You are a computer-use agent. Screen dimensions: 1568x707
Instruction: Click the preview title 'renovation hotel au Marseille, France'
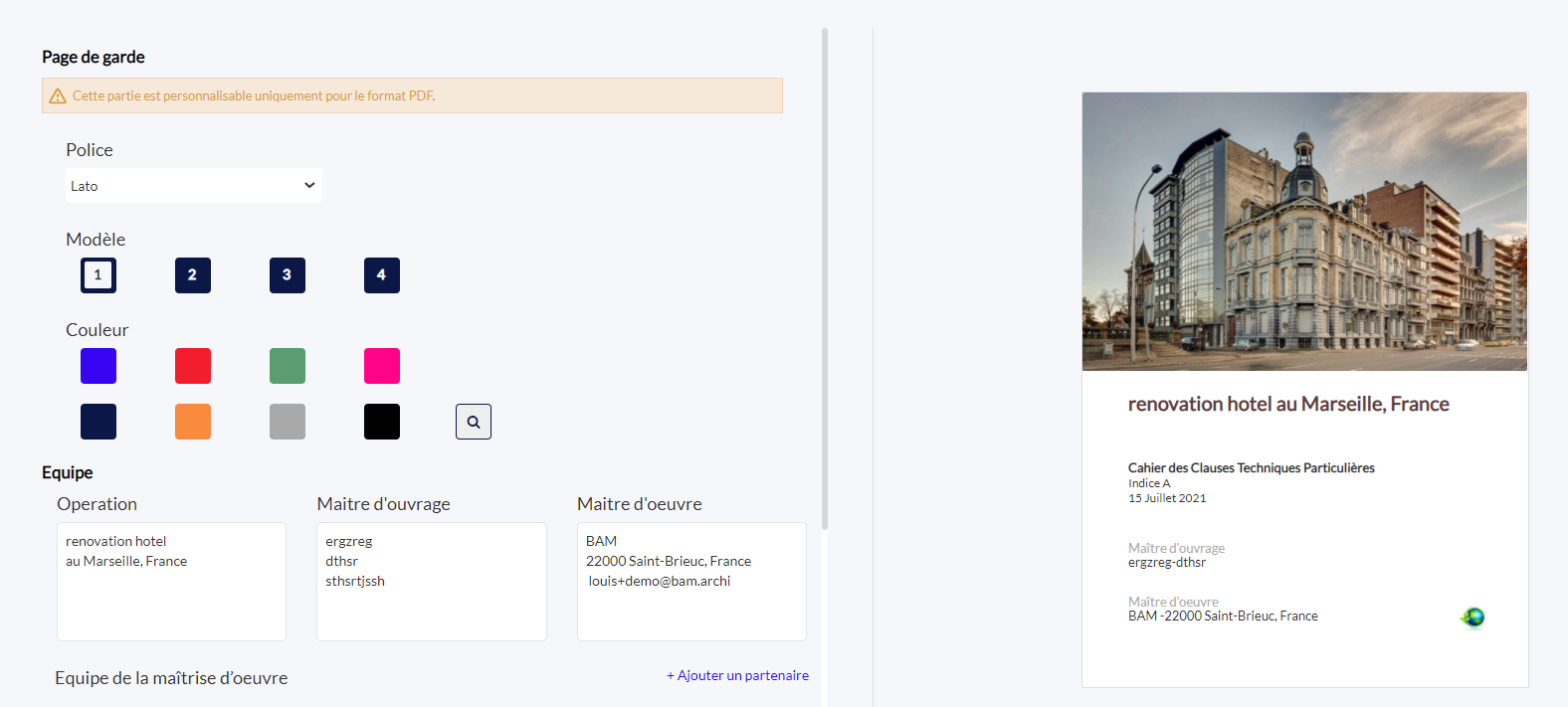point(1288,404)
